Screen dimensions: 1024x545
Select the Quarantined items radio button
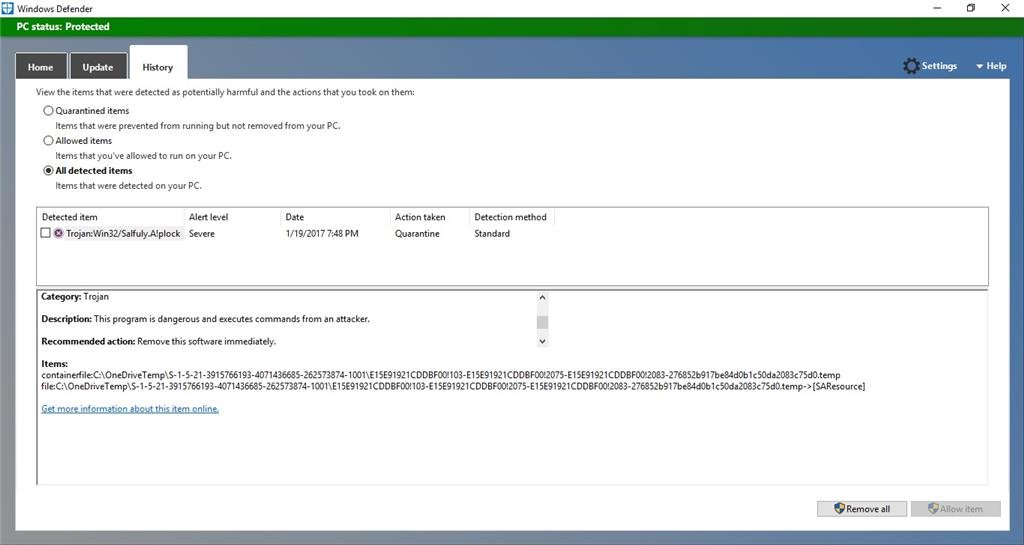tap(48, 111)
